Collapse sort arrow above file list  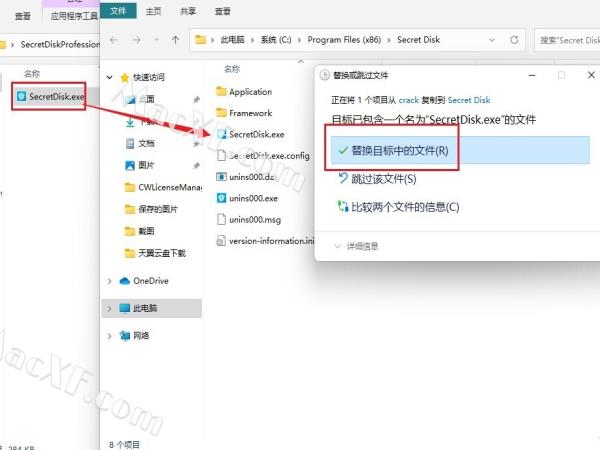(301, 61)
